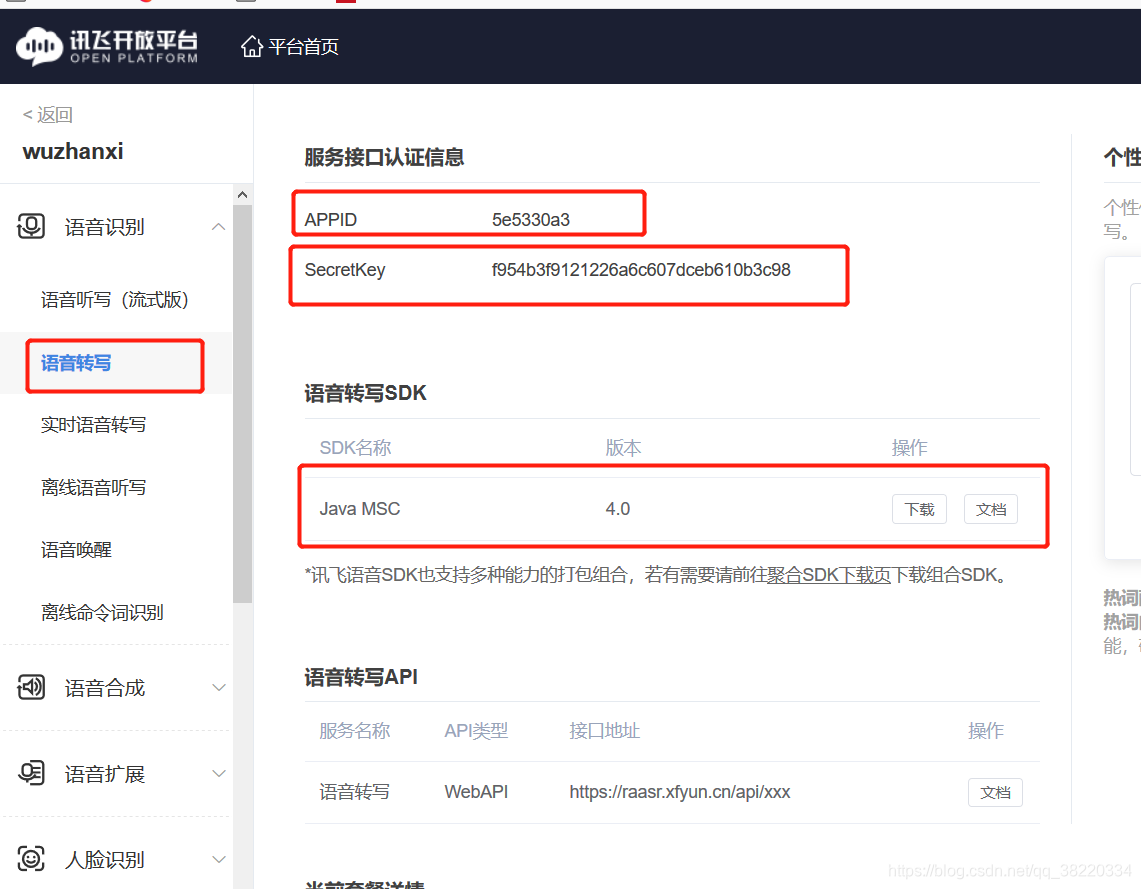The width and height of the screenshot is (1141, 889).
Task: Click the 接口地址 column header
Action: tap(604, 731)
